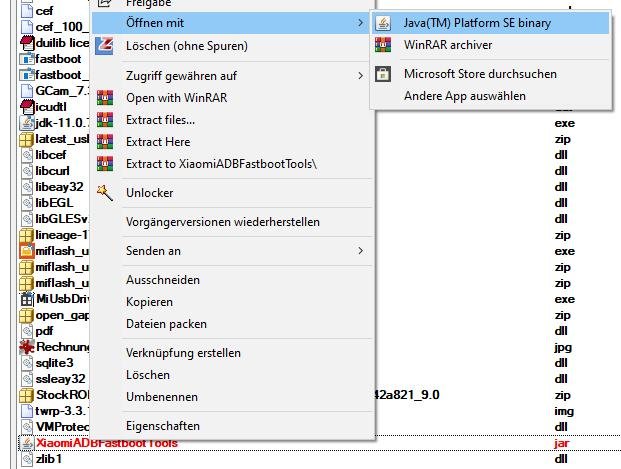
Task: Click the Microsoft Store bag icon
Action: pos(383,74)
